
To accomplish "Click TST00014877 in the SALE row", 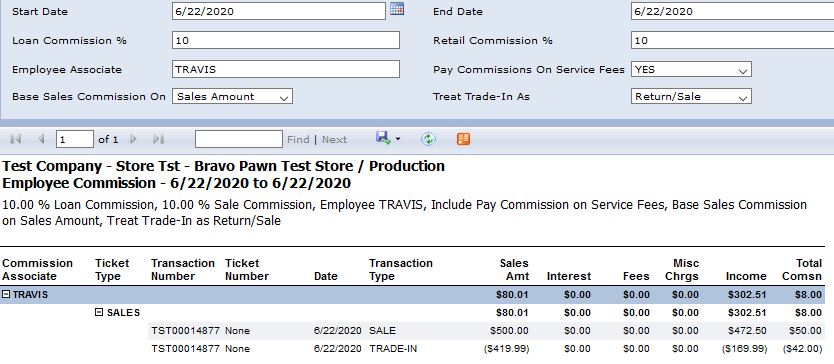I will pyautogui.click(x=186, y=331).
